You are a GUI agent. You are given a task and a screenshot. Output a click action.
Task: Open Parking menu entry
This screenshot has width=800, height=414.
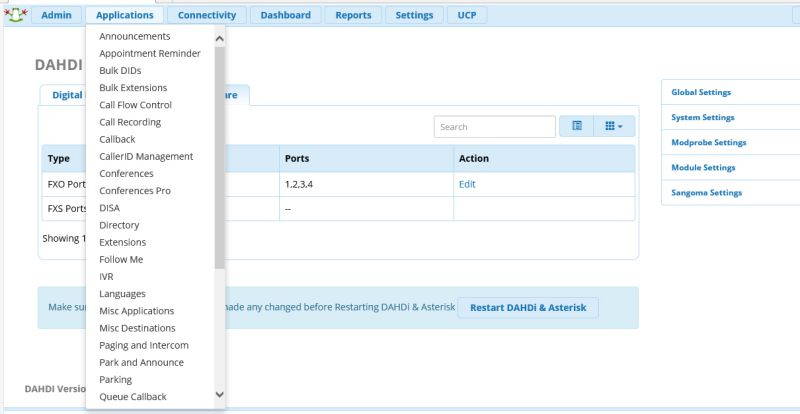pyautogui.click(x=116, y=380)
